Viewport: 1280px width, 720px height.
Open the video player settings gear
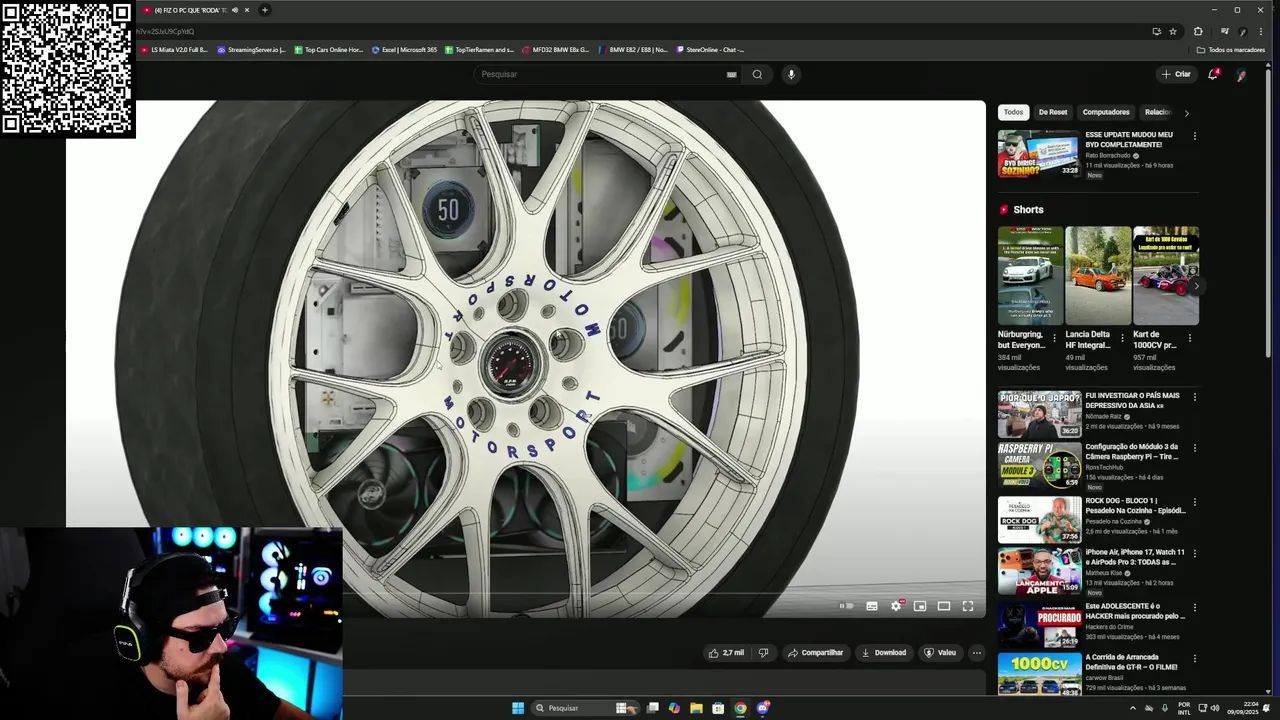[896, 606]
